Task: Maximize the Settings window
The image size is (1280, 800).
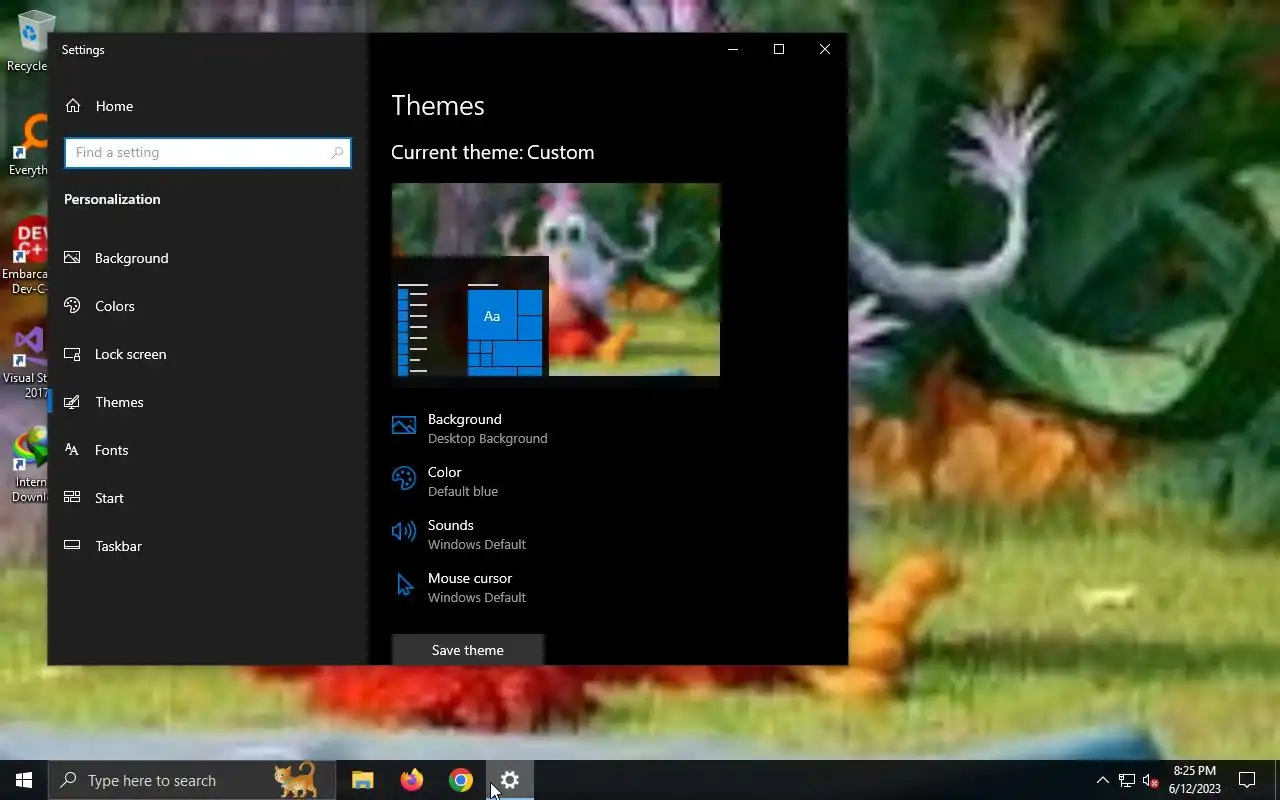Action: click(x=779, y=49)
